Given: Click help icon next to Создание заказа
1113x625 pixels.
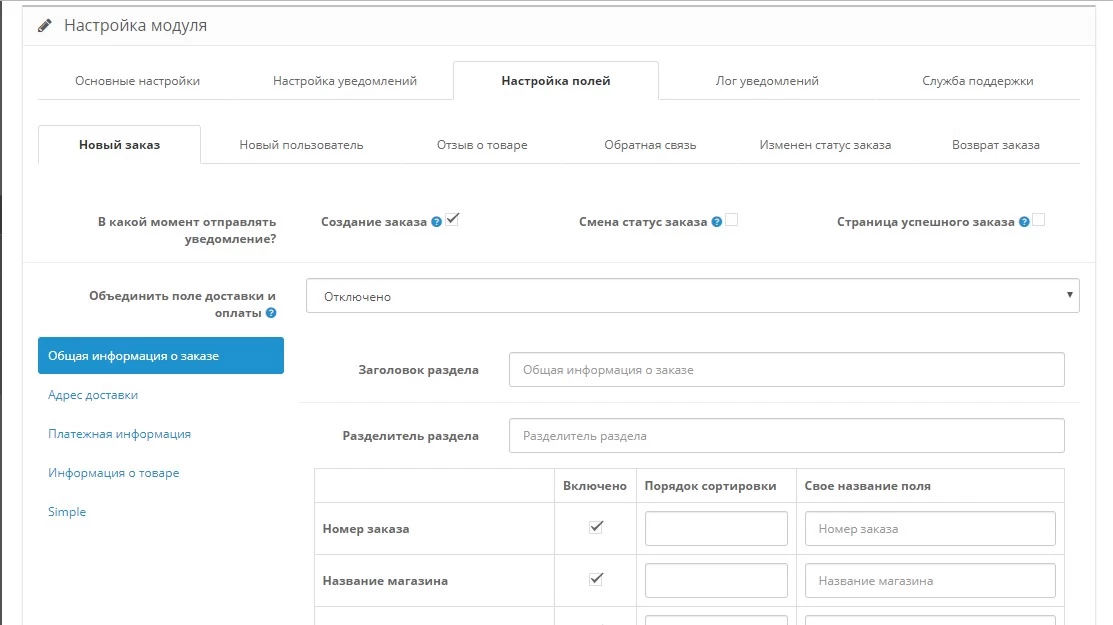Looking at the screenshot, I should point(437,222).
